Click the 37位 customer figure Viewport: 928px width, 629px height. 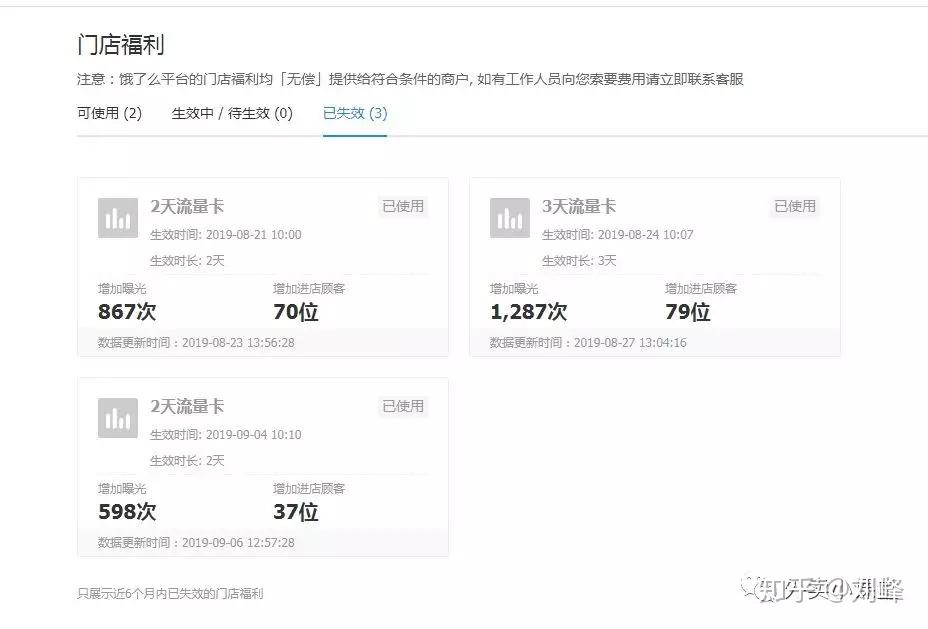tap(295, 511)
